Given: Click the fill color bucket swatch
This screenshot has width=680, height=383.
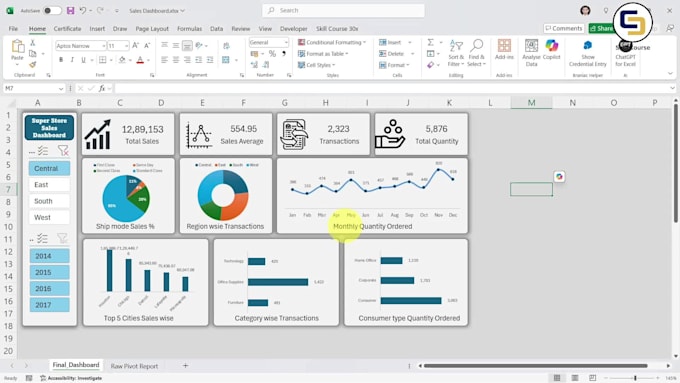Looking at the screenshot, I should tap(122, 60).
